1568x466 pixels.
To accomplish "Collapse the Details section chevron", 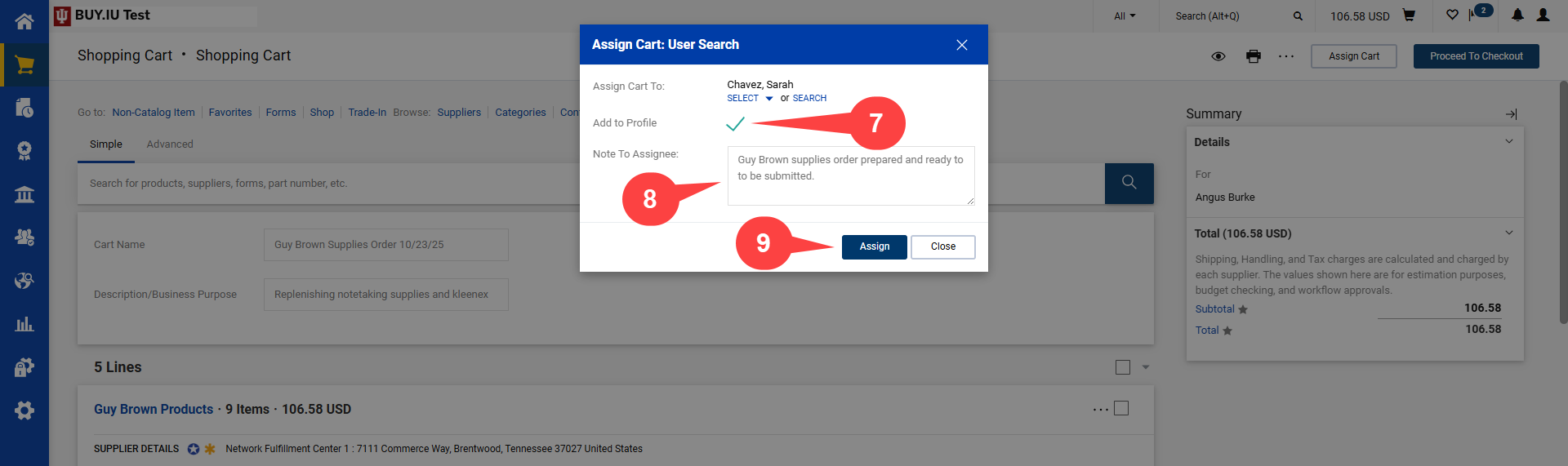I will click(x=1508, y=141).
